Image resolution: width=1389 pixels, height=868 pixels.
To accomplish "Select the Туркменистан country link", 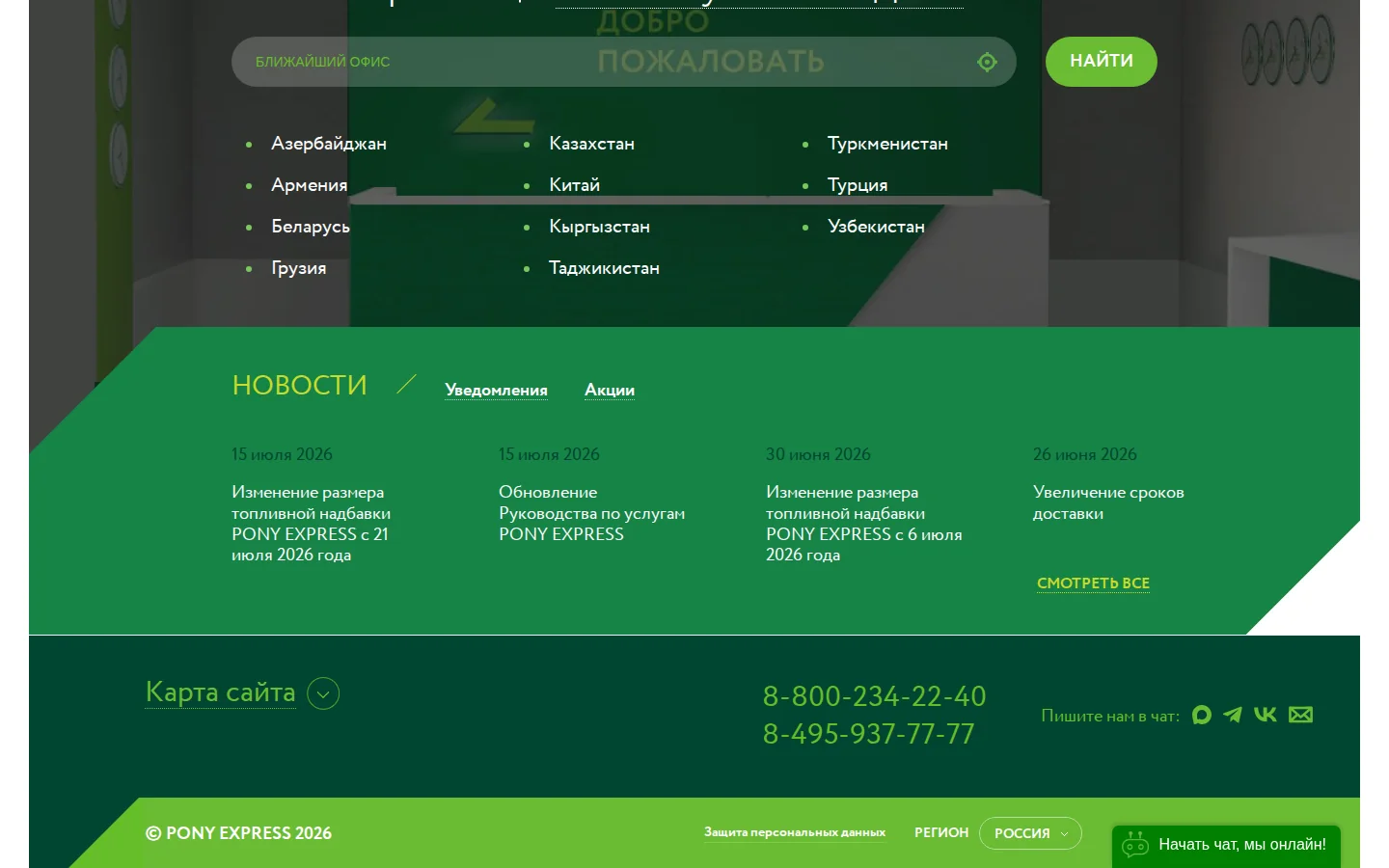I will click(x=887, y=144).
